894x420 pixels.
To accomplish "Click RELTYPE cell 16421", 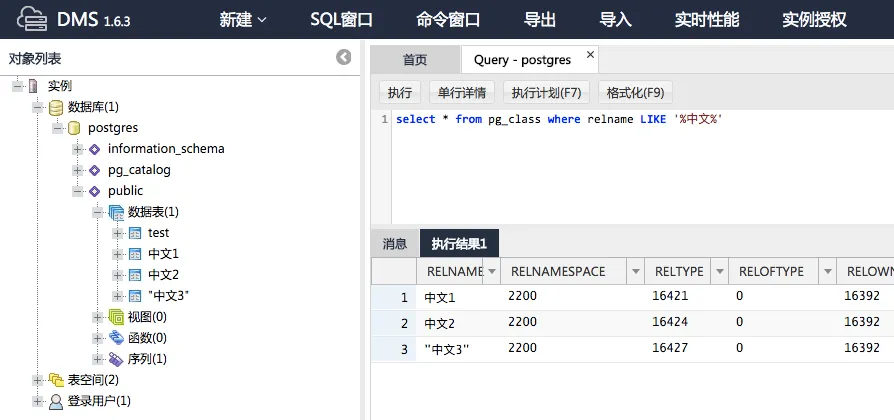I will point(670,296).
